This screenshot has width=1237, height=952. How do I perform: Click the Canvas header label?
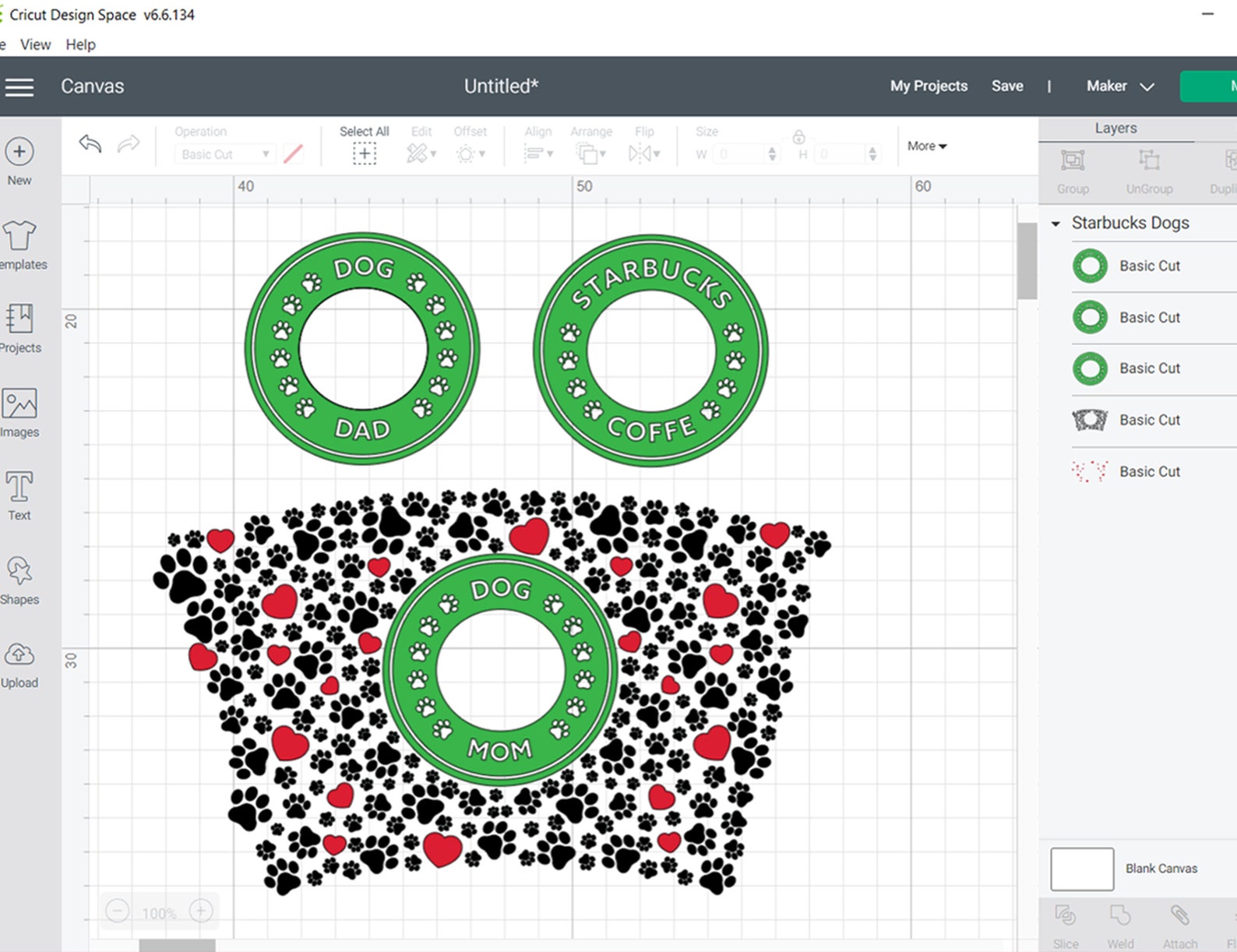point(93,86)
